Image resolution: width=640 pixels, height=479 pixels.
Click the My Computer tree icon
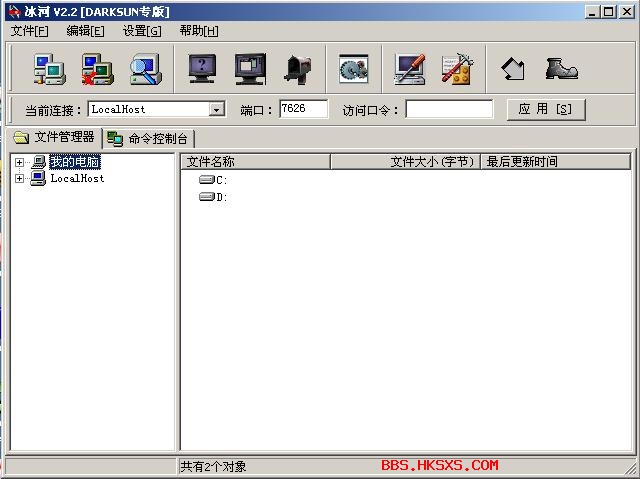pyautogui.click(x=38, y=162)
